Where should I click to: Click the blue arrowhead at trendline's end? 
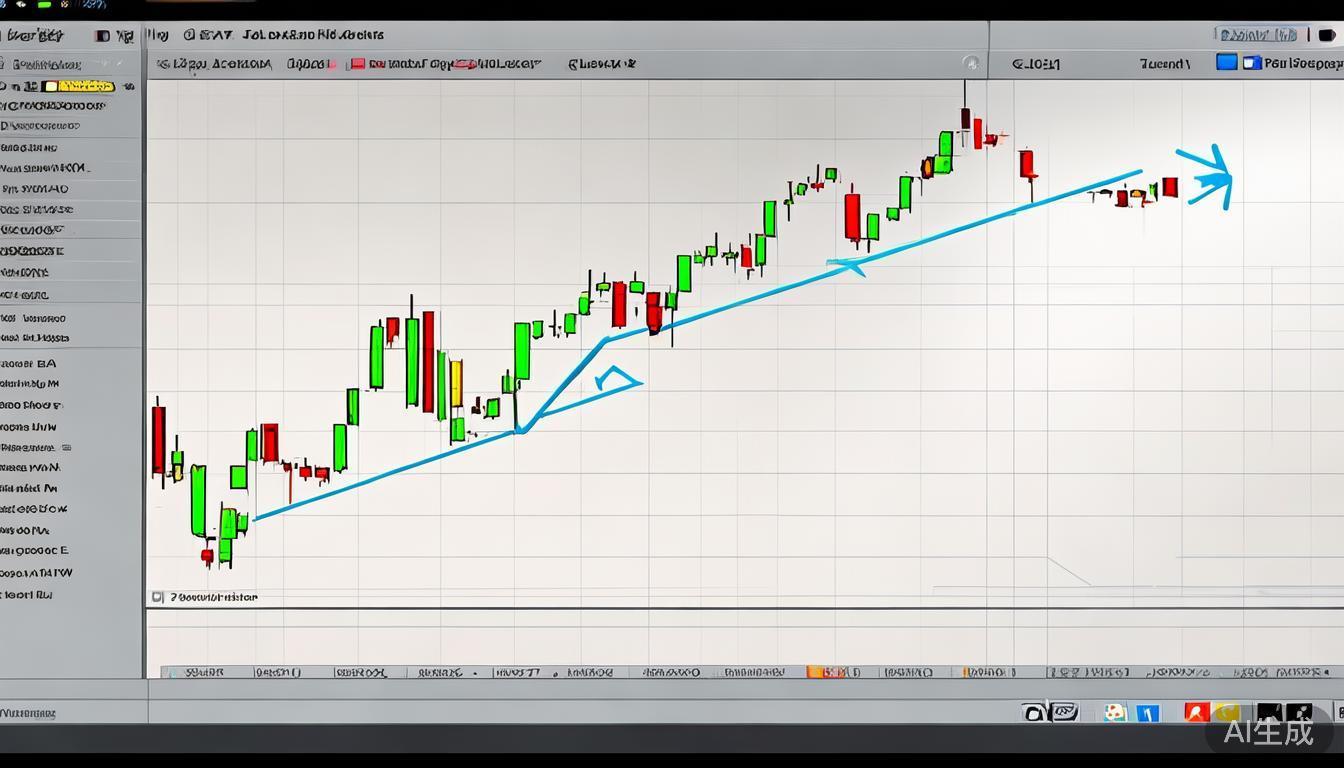1211,178
